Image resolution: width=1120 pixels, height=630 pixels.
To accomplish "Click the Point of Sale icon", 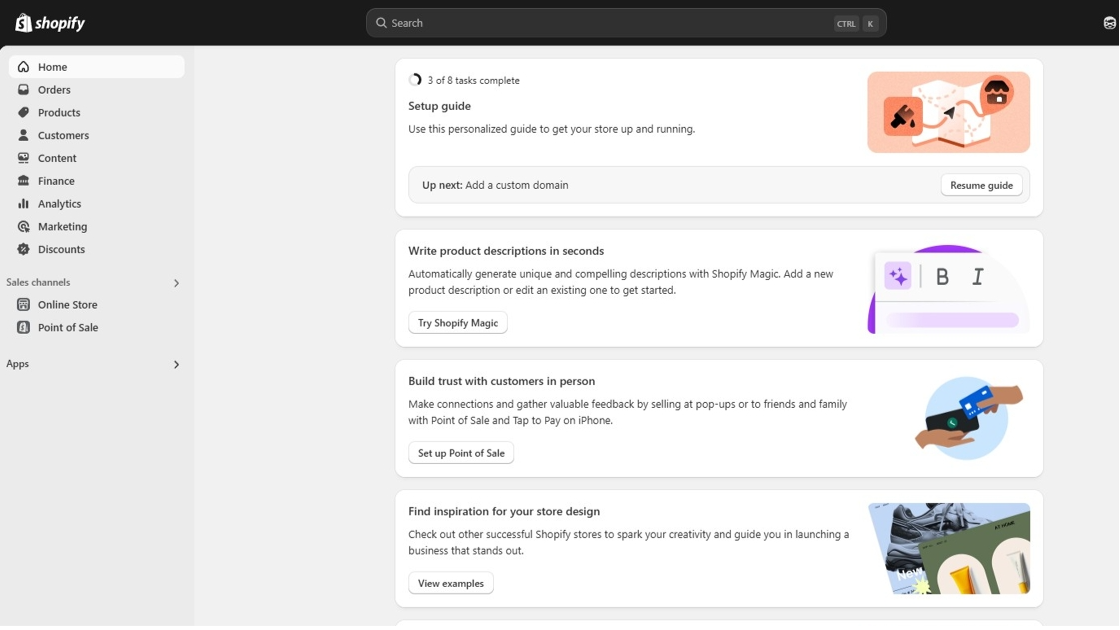I will tap(24, 328).
